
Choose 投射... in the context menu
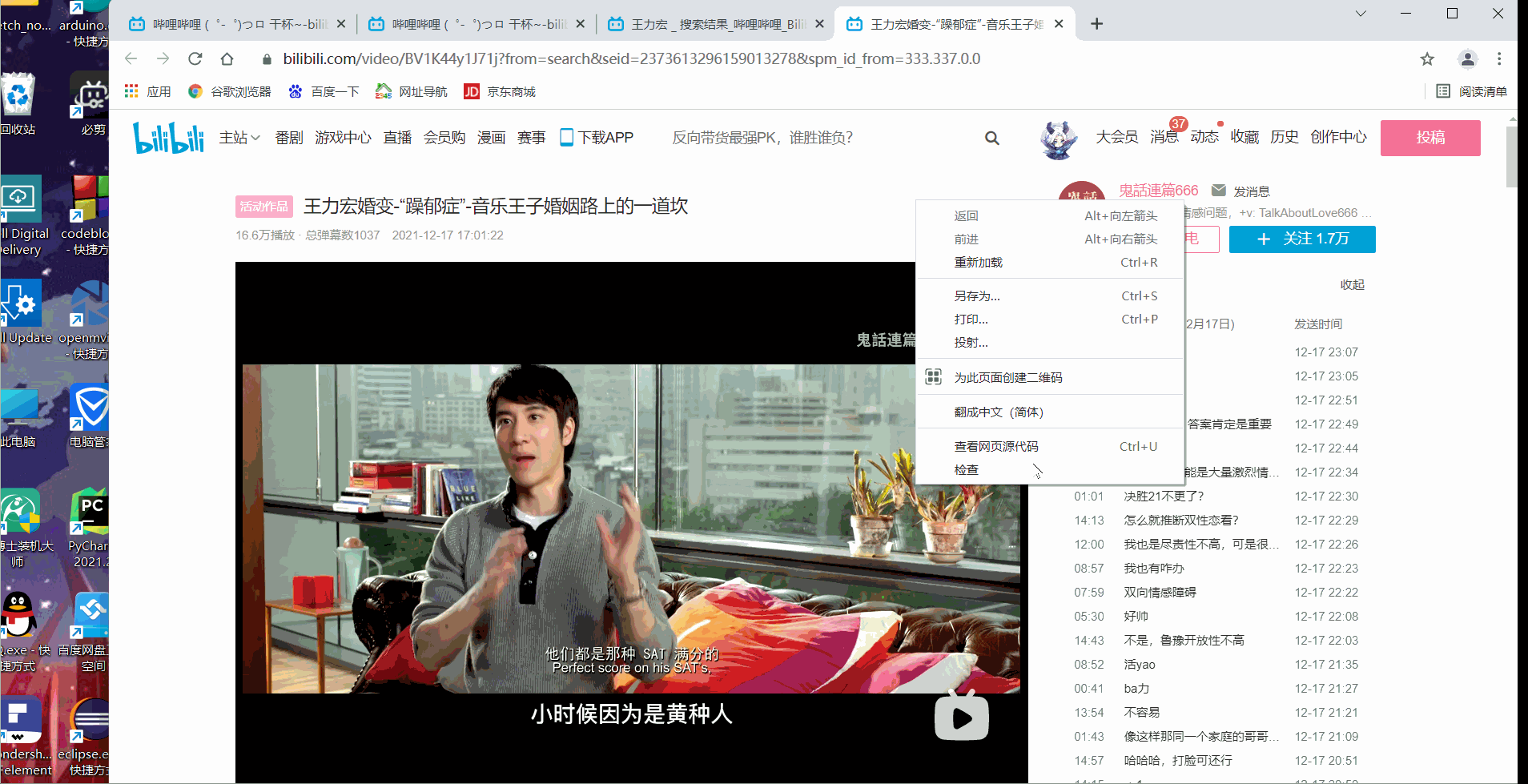pyautogui.click(x=1050, y=342)
